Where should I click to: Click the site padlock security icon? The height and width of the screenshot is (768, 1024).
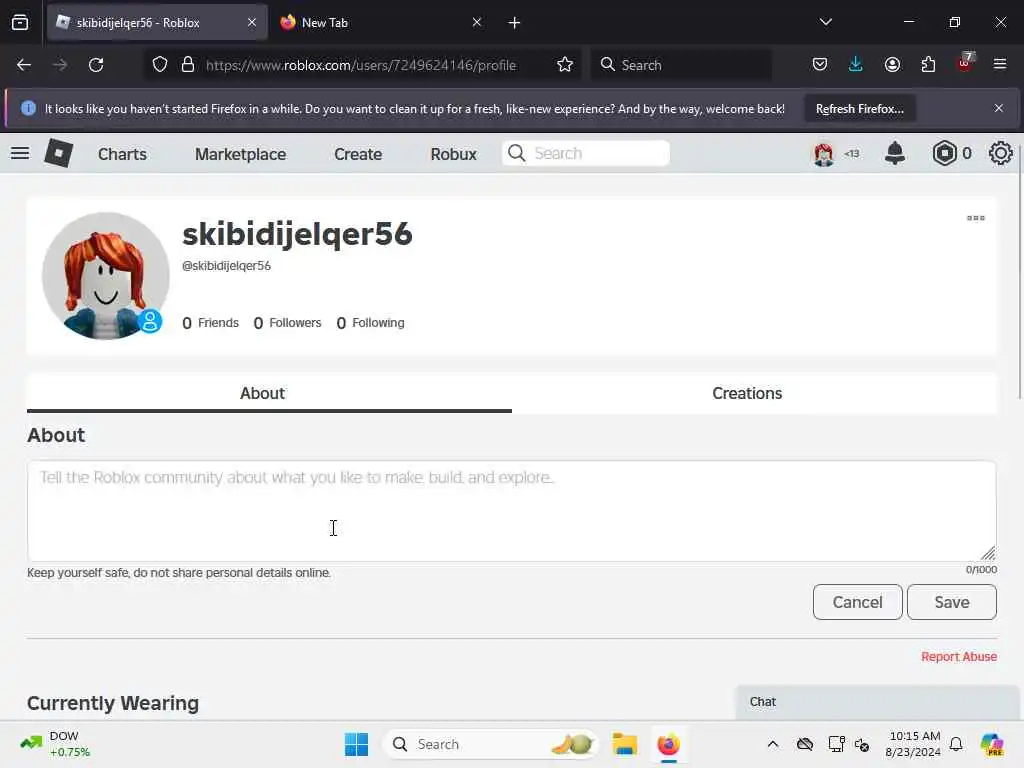[187, 65]
